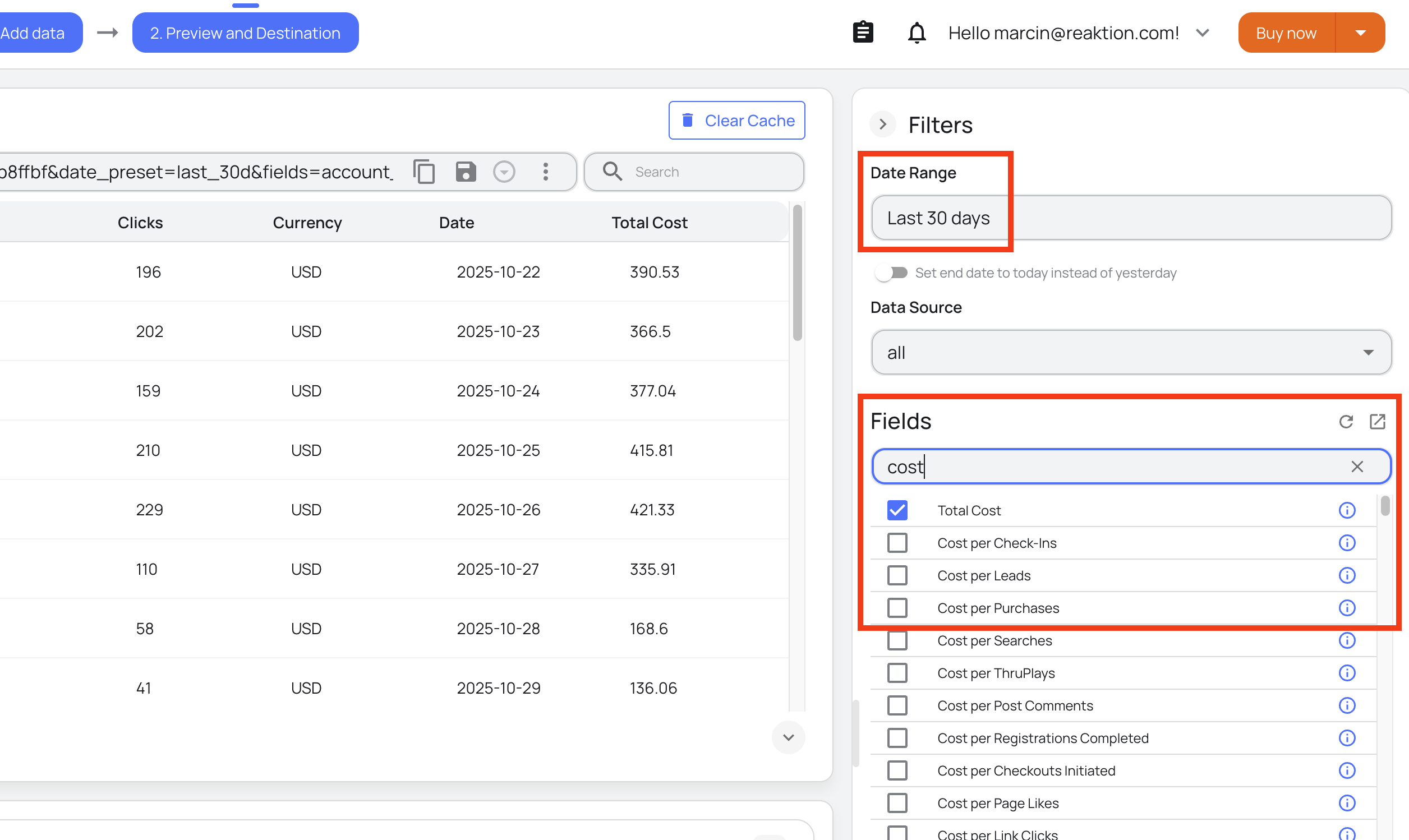Toggle end date to today switch
This screenshot has height=840, width=1409.
coord(891,273)
